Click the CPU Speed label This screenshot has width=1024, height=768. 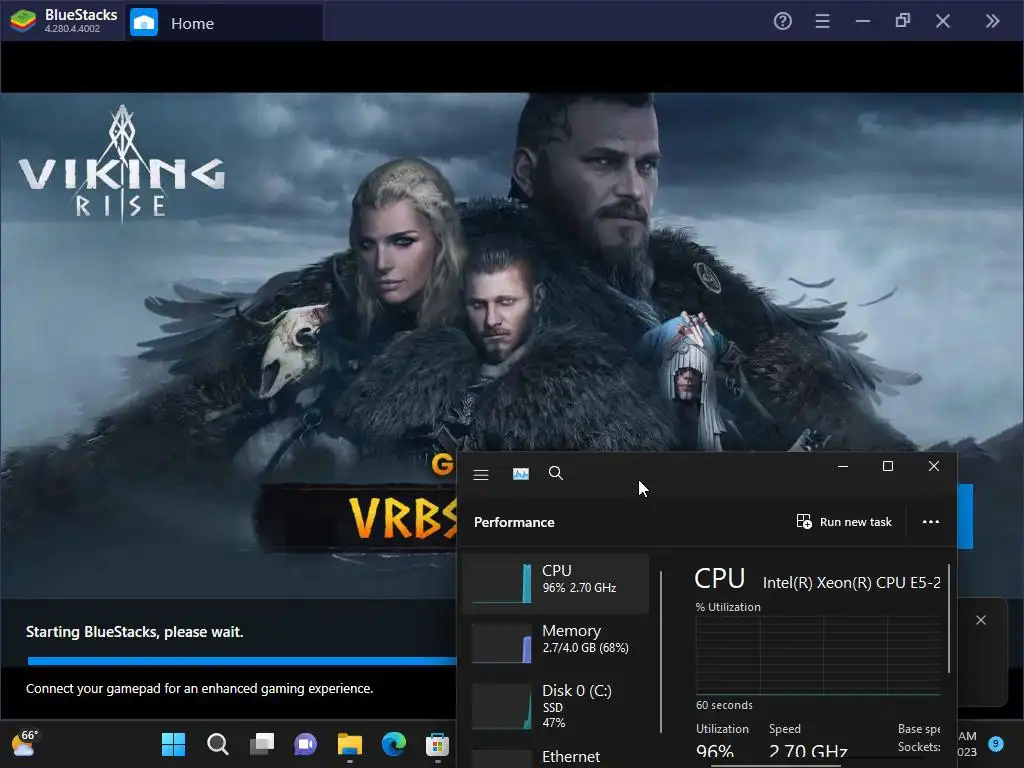pos(784,729)
